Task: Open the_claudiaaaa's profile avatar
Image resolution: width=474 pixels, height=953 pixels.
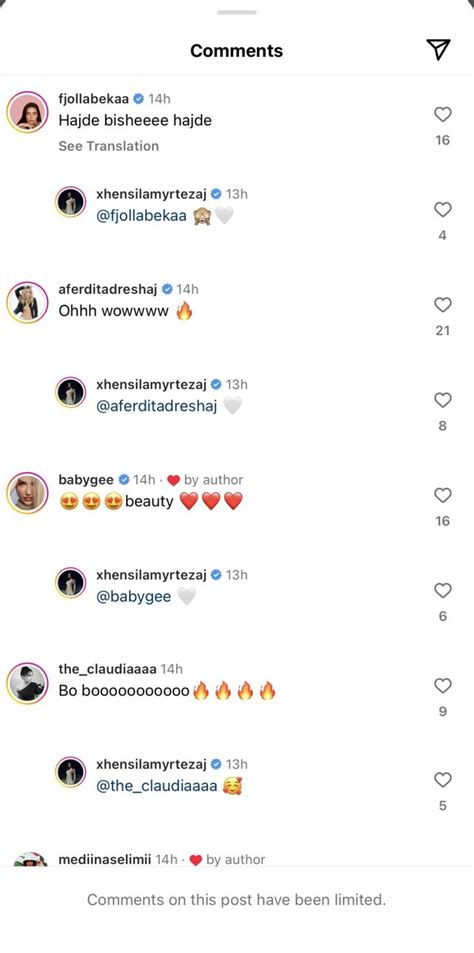Action: [x=27, y=683]
